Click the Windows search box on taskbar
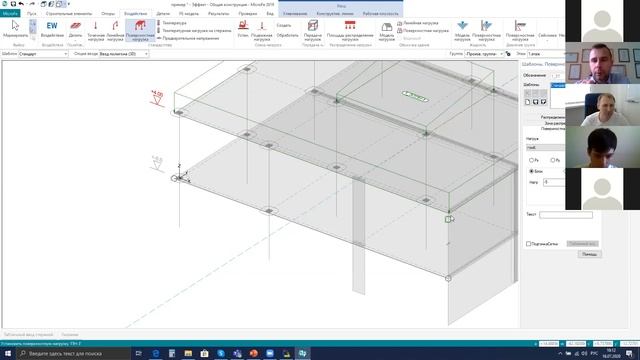640x360 pixels. pyautogui.click(x=73, y=353)
